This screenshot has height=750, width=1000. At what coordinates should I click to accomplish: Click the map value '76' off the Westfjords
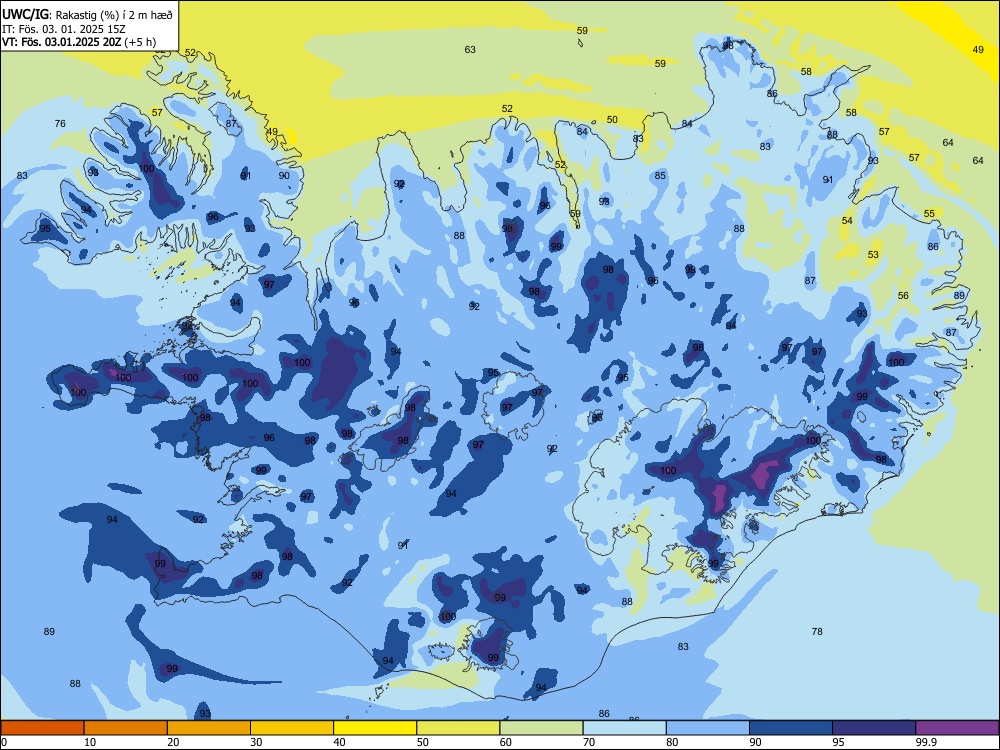pyautogui.click(x=60, y=124)
